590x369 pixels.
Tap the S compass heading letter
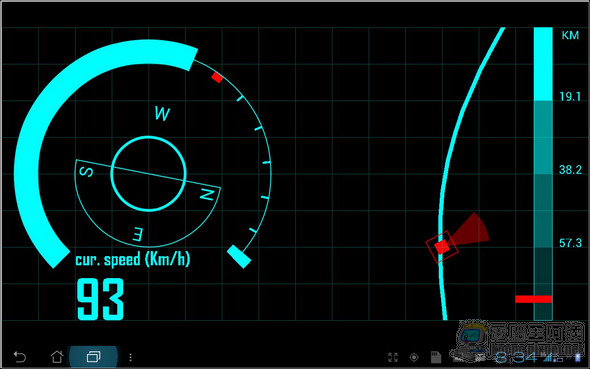coord(87,172)
